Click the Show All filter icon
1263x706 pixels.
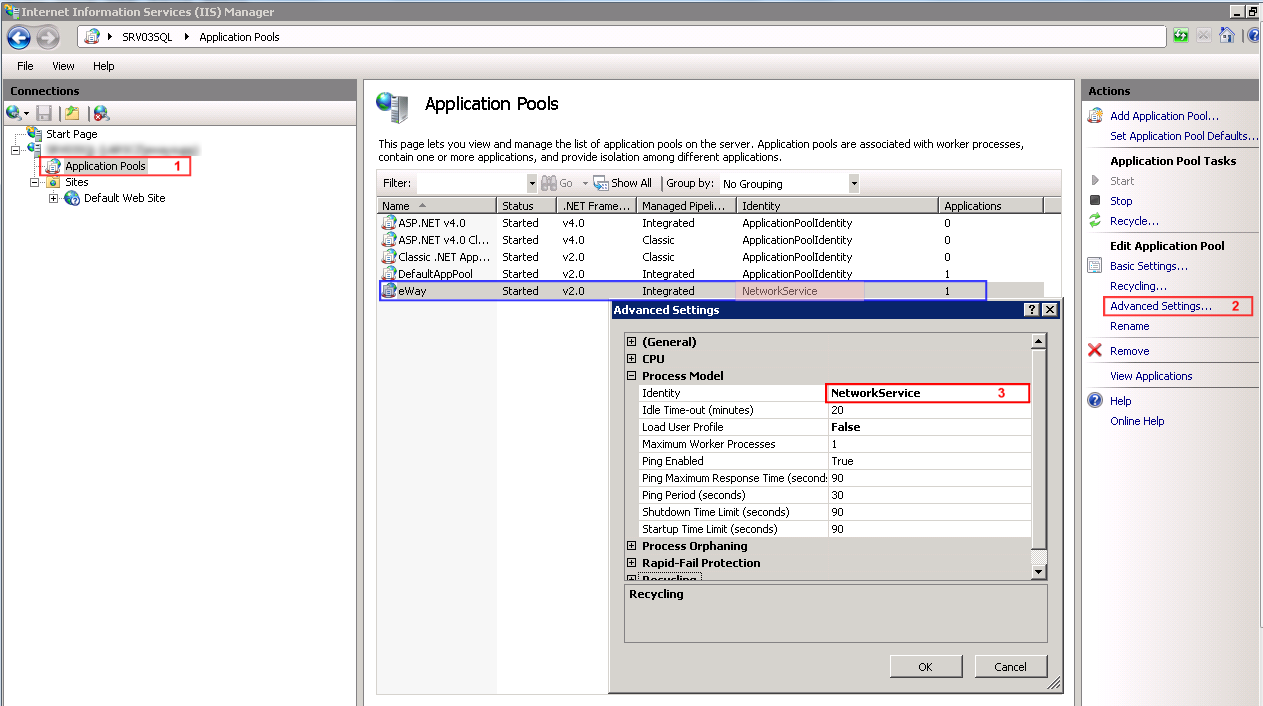[x=601, y=183]
